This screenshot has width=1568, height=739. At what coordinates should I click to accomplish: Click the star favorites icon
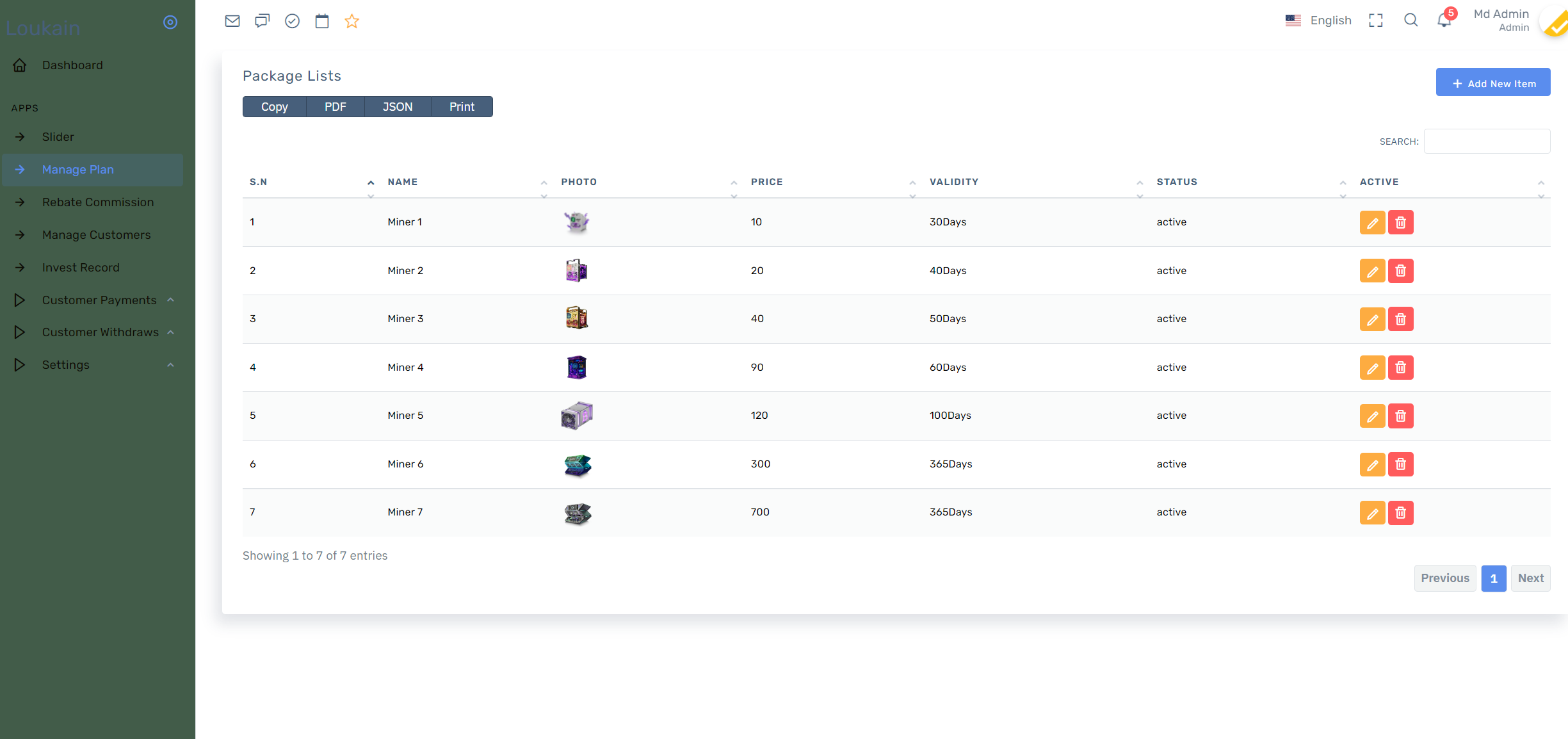352,21
